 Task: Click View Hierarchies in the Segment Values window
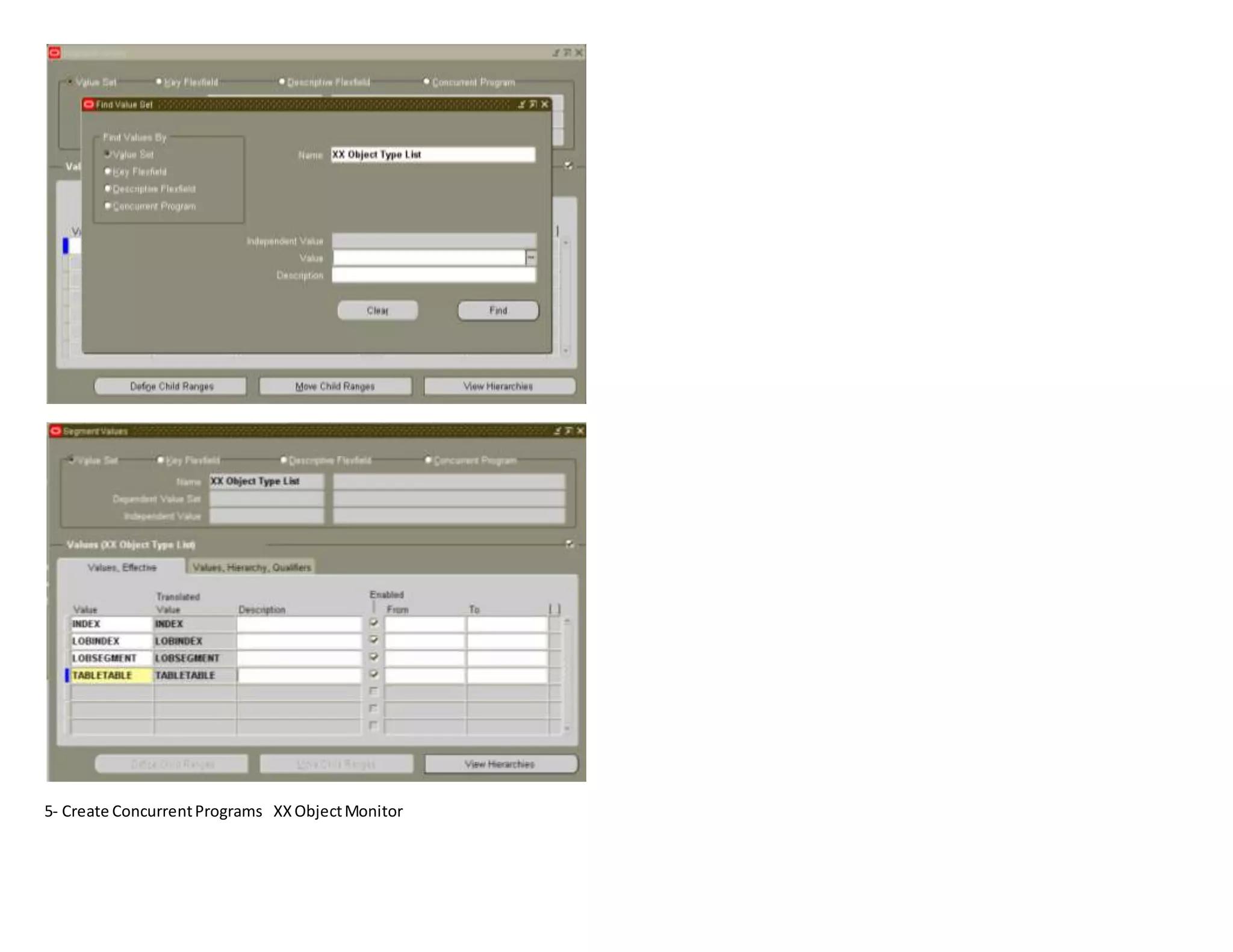(500, 764)
